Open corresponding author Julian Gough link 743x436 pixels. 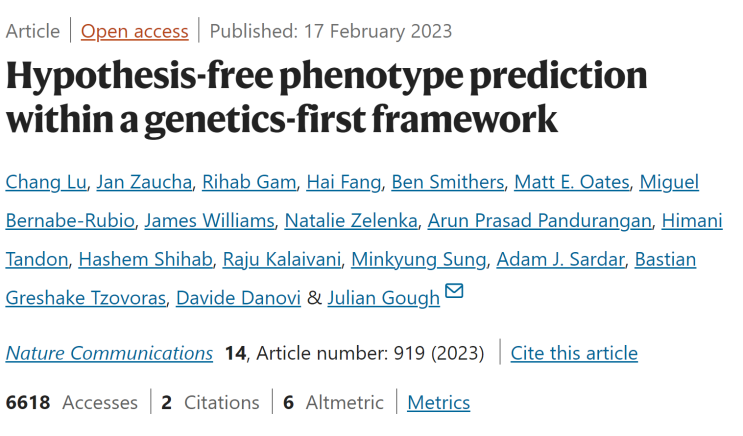point(383,298)
